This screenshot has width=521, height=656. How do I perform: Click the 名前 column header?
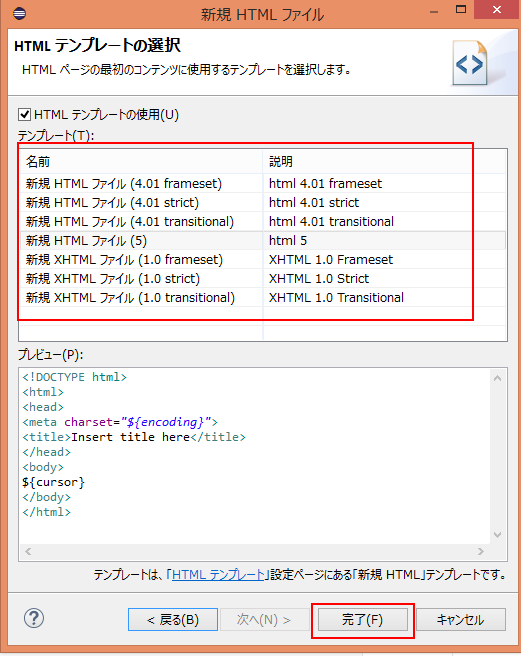tap(141, 161)
